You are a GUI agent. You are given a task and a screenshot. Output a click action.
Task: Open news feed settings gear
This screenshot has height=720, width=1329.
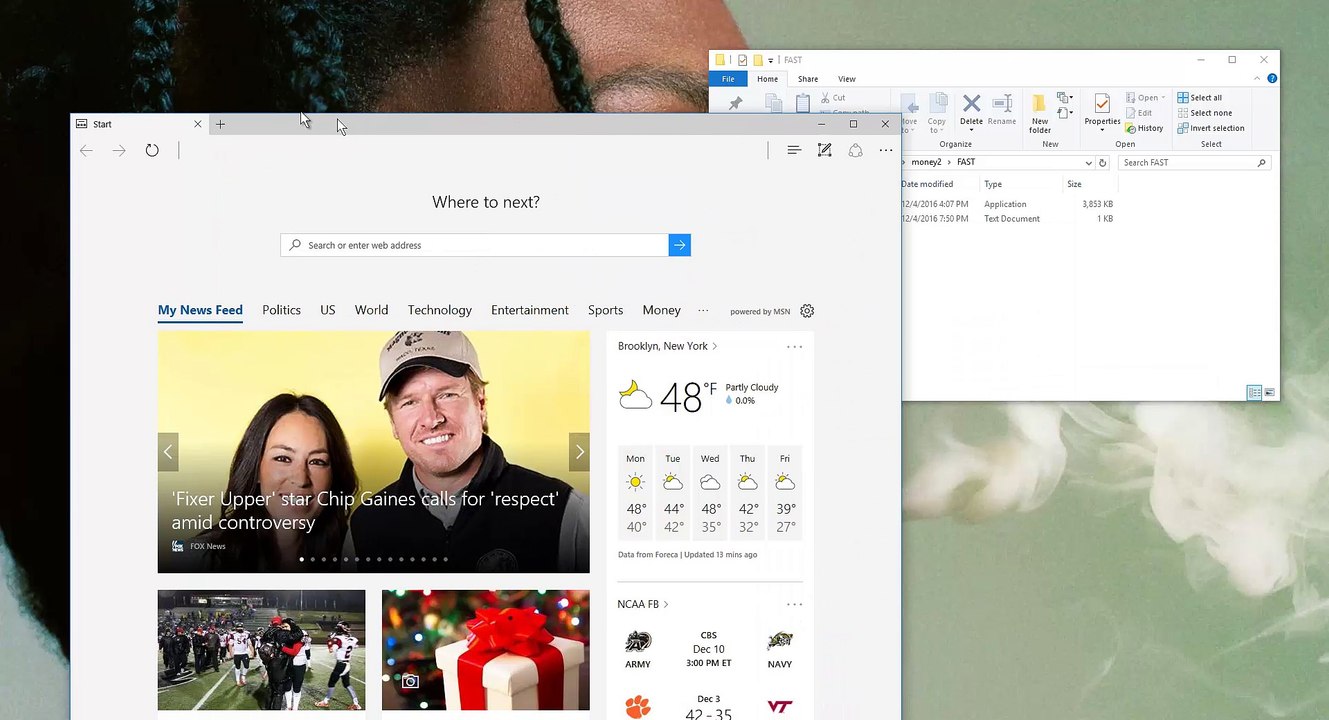(x=807, y=311)
